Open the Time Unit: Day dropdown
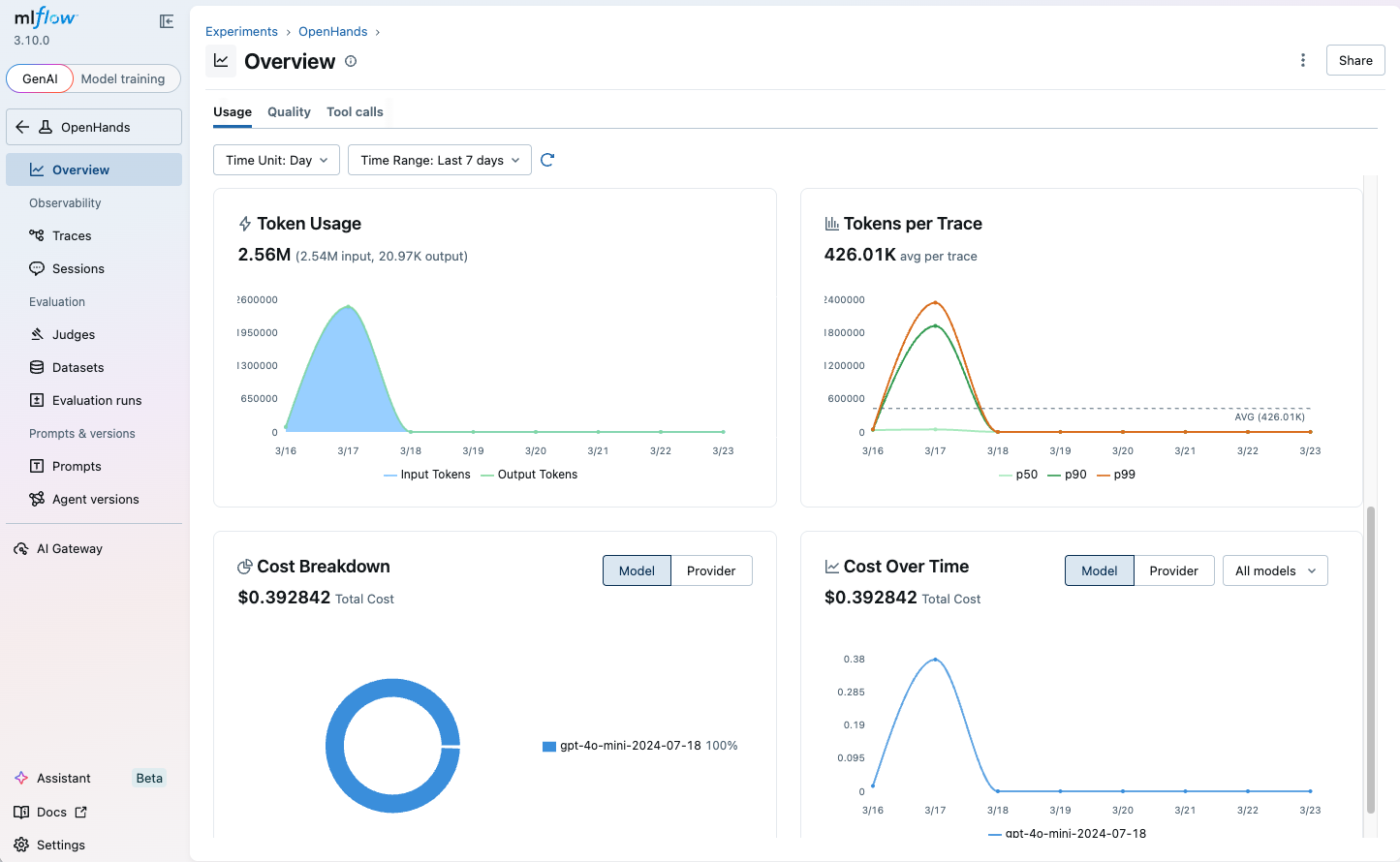Viewport: 1400px width, 862px height. pyautogui.click(x=276, y=160)
